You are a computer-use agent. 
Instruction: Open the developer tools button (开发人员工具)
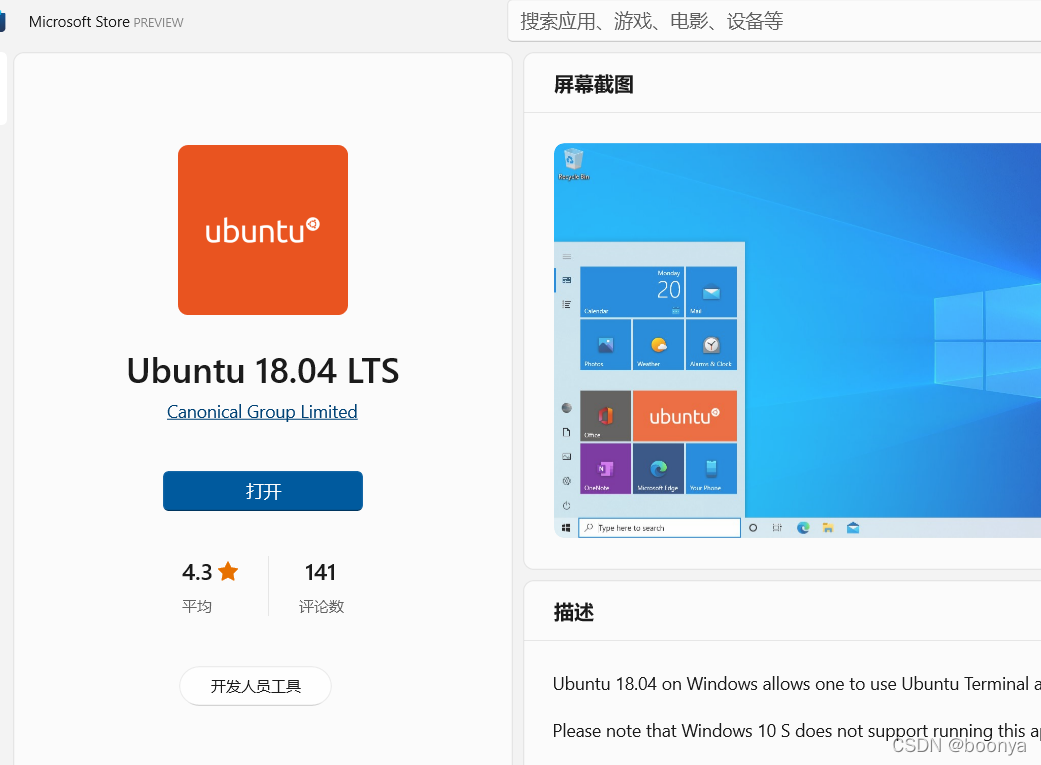point(256,686)
